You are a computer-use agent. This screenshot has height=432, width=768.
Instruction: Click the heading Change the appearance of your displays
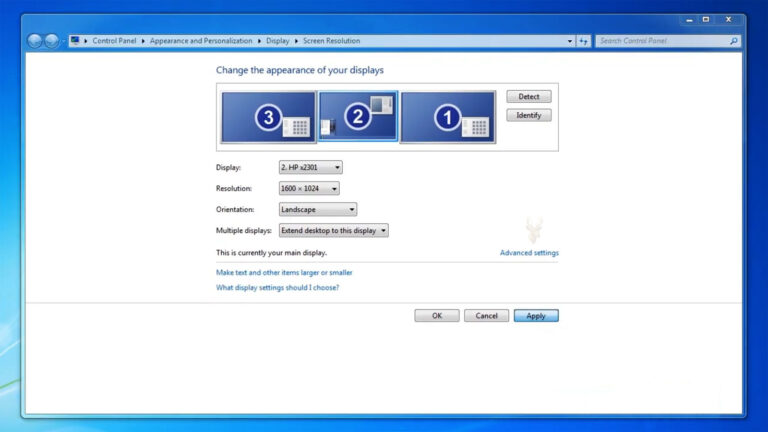[x=300, y=70]
